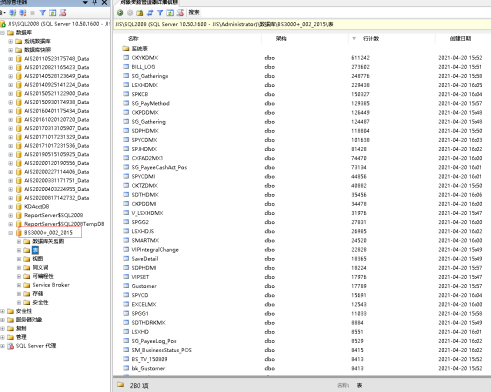Viewport: 491px width, 392px height.
Task: Sort by the 名称 (Name) column header
Action: pyautogui.click(x=133, y=39)
